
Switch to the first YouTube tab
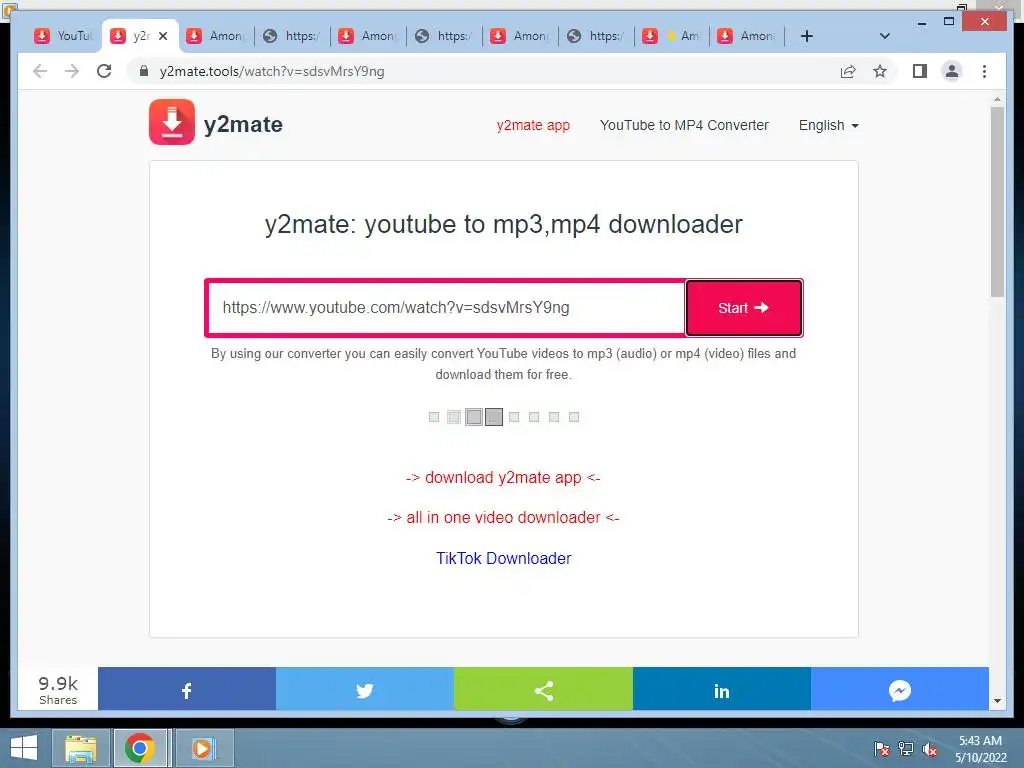coord(64,36)
